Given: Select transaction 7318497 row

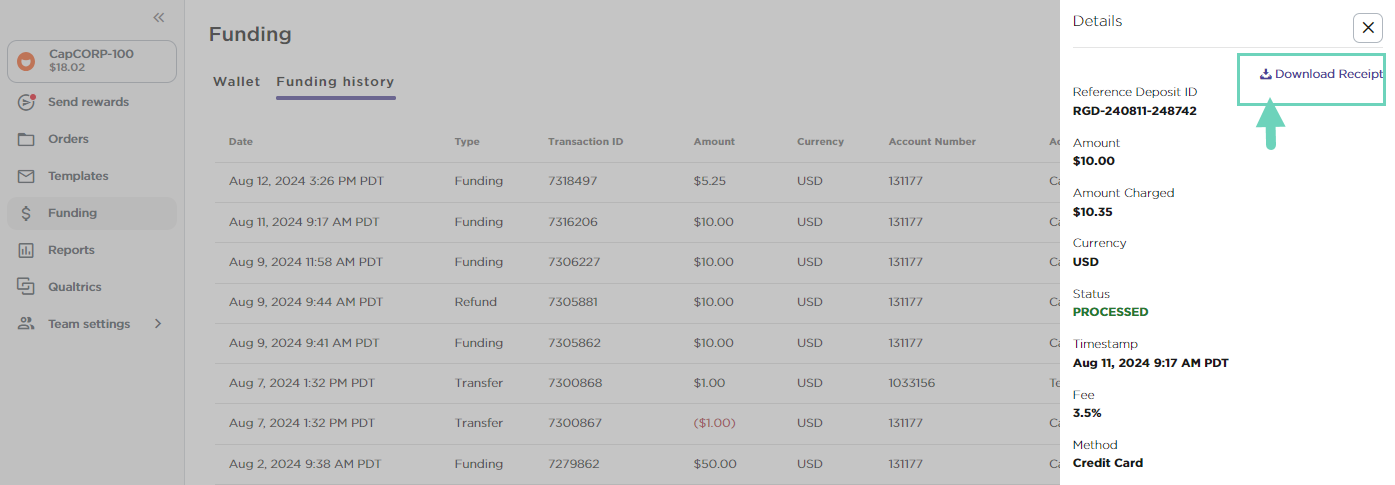Looking at the screenshot, I should [638, 182].
